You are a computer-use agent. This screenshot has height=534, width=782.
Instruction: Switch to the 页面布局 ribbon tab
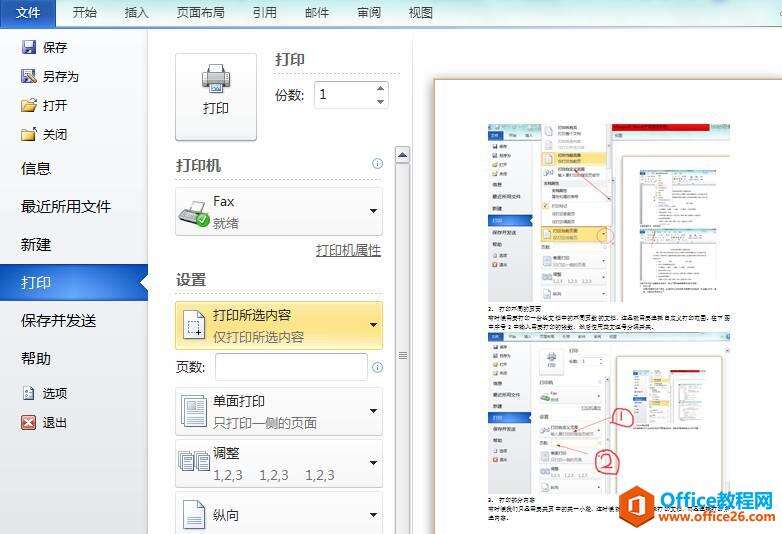pyautogui.click(x=200, y=12)
